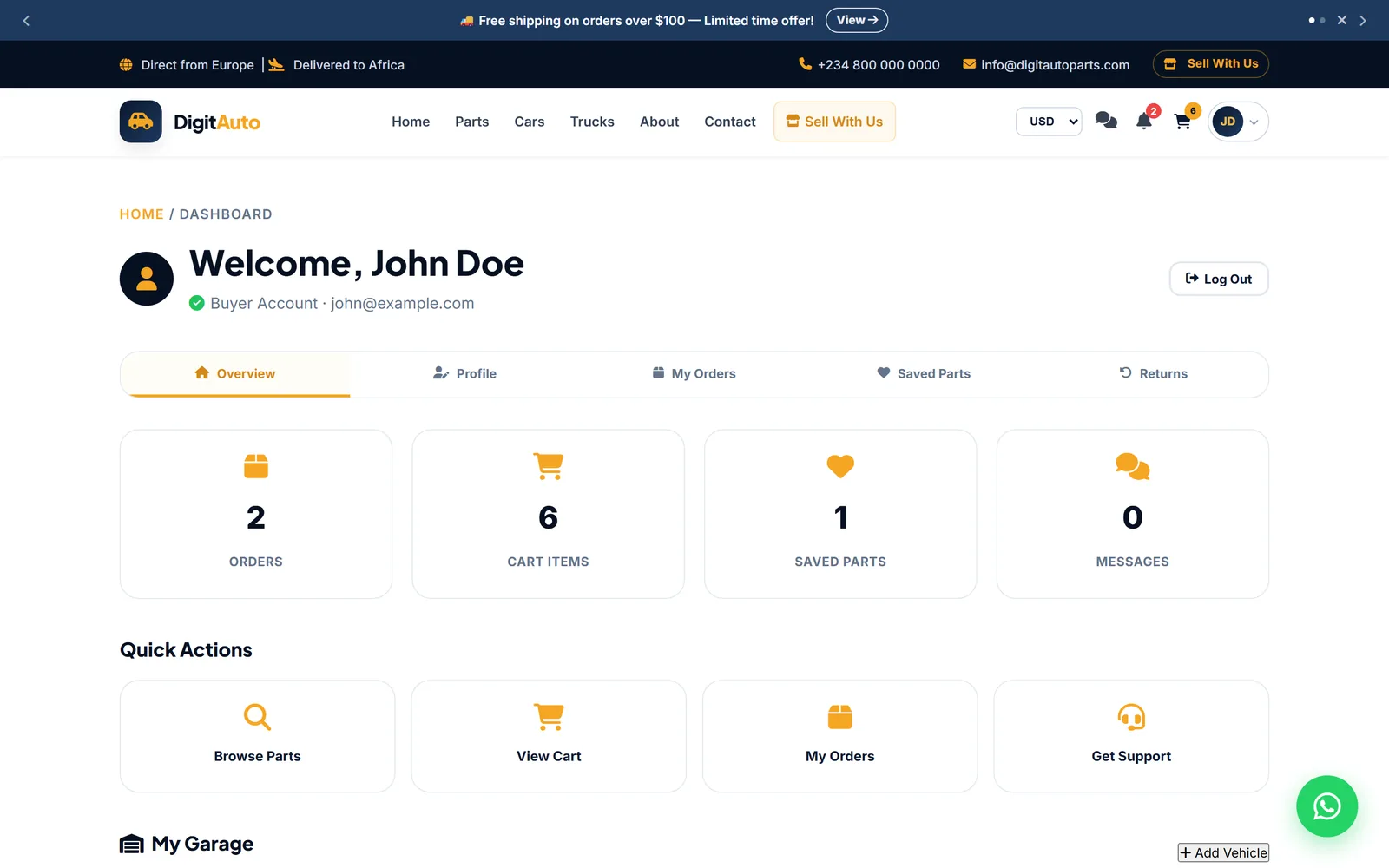Viewport: 1389px width, 868px height.
Task: Click the garage icon beside My Garage
Action: 132,845
